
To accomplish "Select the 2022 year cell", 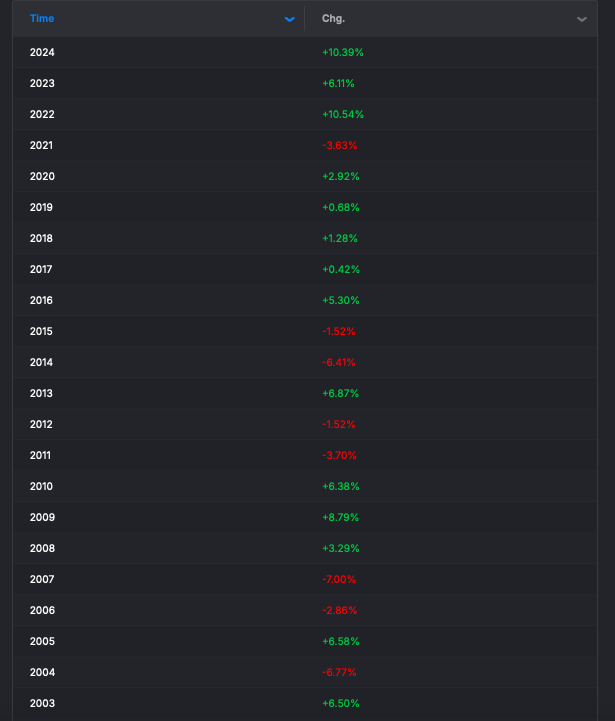I will (x=42, y=114).
